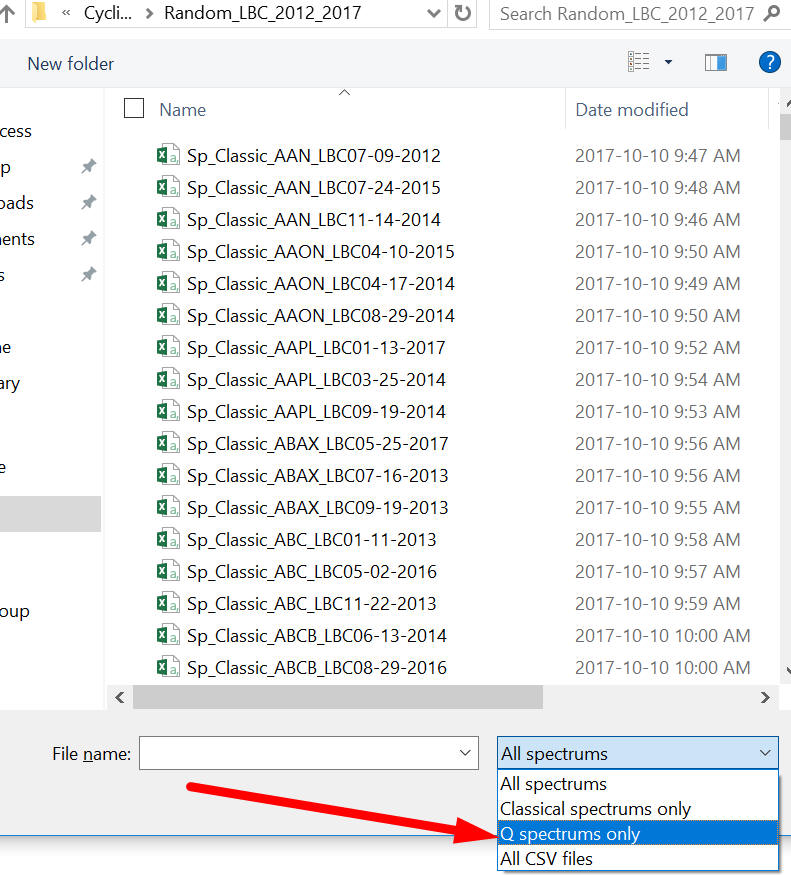Tick the select-all checkbox beside Name
This screenshot has height=875, width=791.
click(134, 109)
